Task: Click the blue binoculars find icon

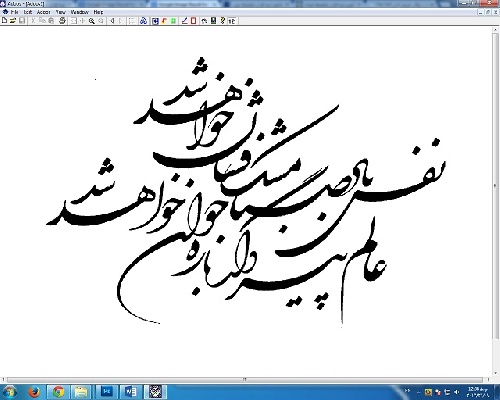Action: coord(143,21)
